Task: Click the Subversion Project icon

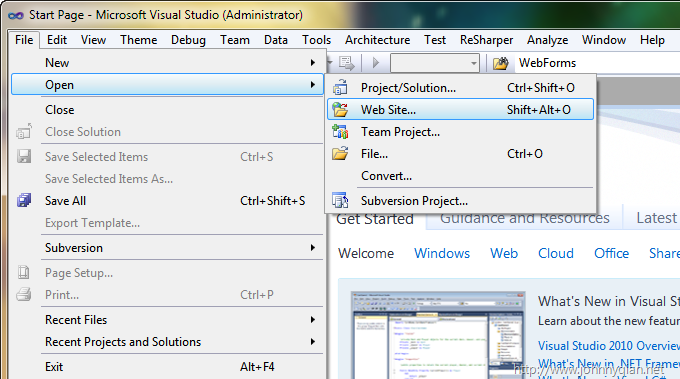Action: (340, 200)
